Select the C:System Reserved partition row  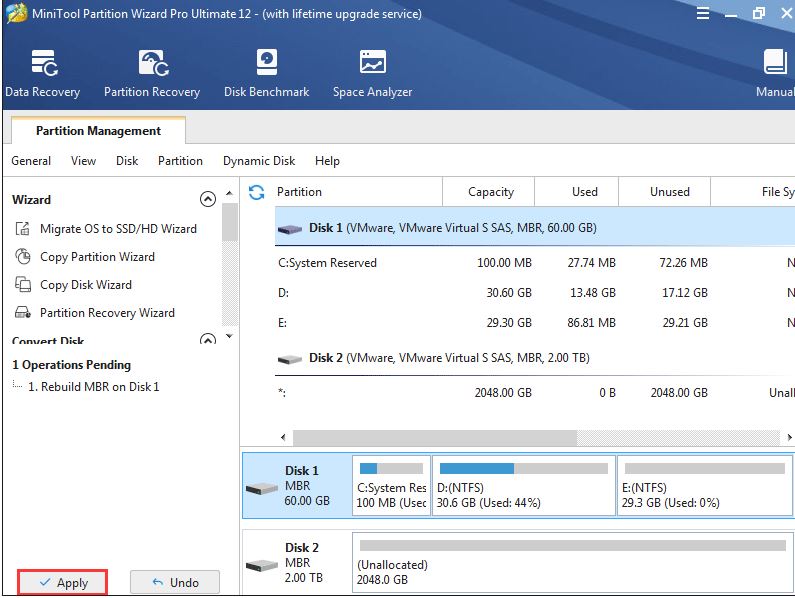click(x=535, y=263)
